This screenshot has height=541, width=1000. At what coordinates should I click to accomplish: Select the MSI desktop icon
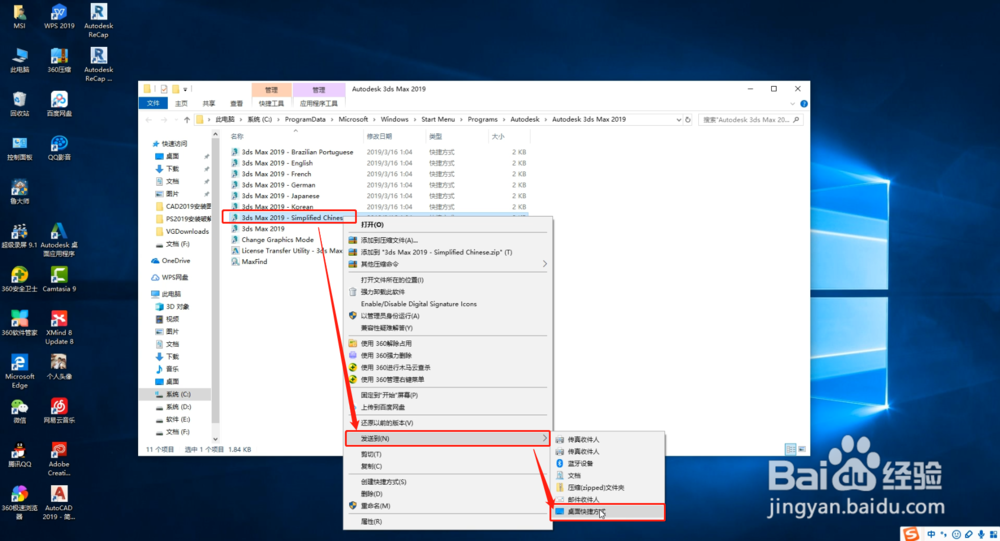[x=19, y=17]
